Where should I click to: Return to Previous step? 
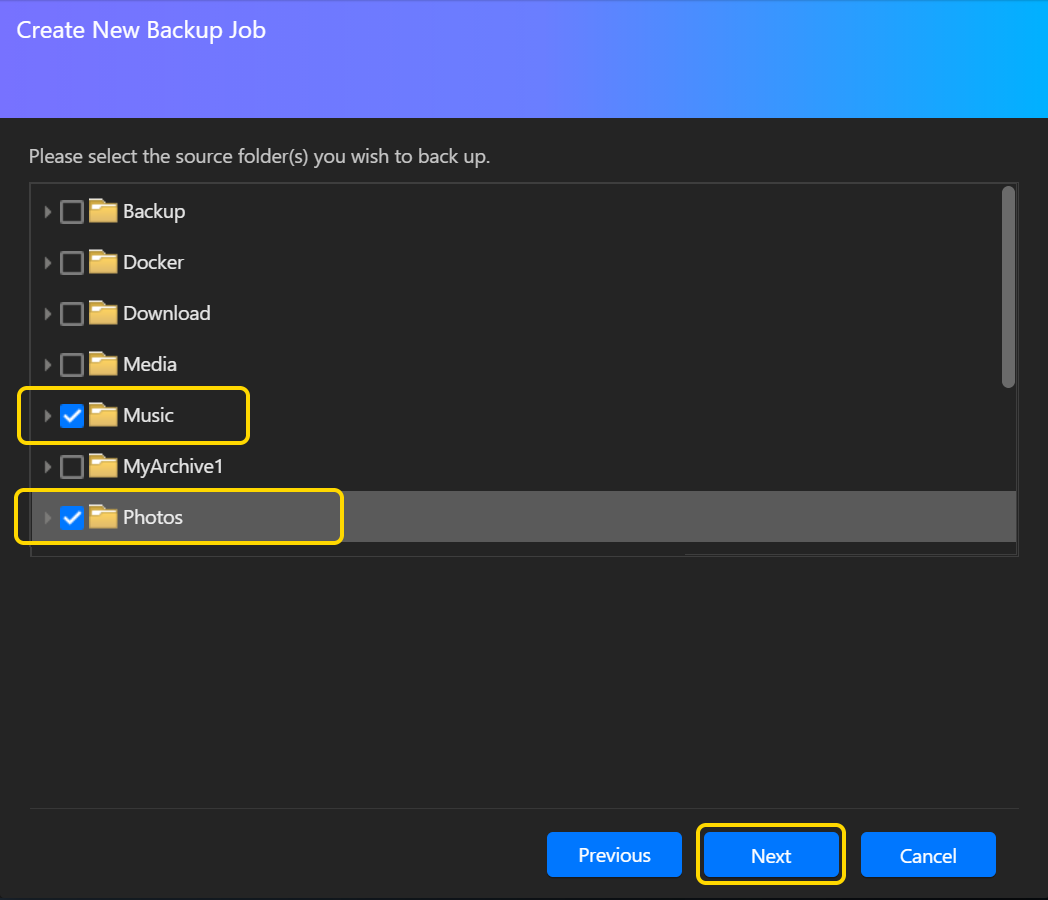pyautogui.click(x=614, y=855)
